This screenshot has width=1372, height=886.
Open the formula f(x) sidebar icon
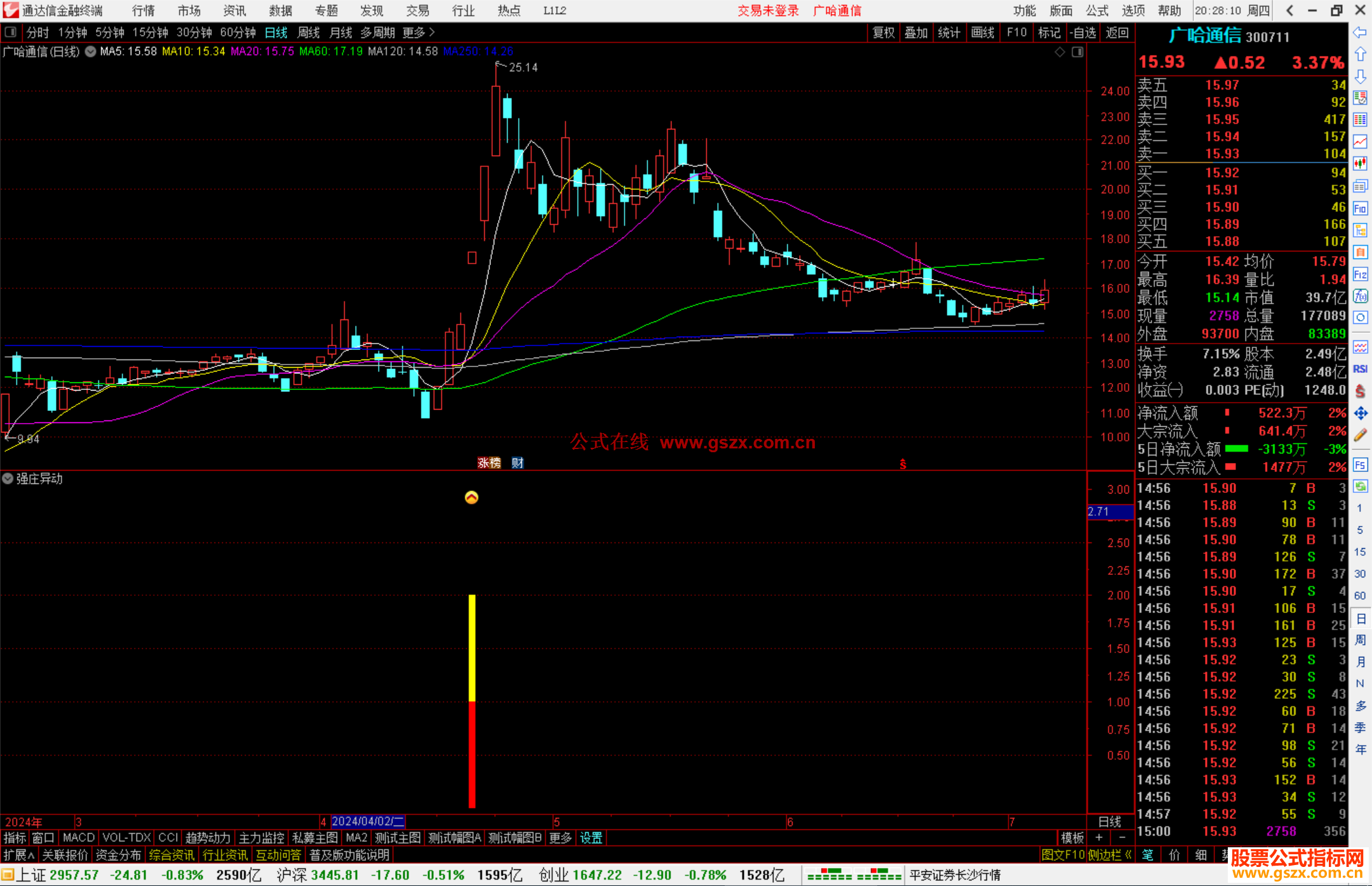[1360, 296]
